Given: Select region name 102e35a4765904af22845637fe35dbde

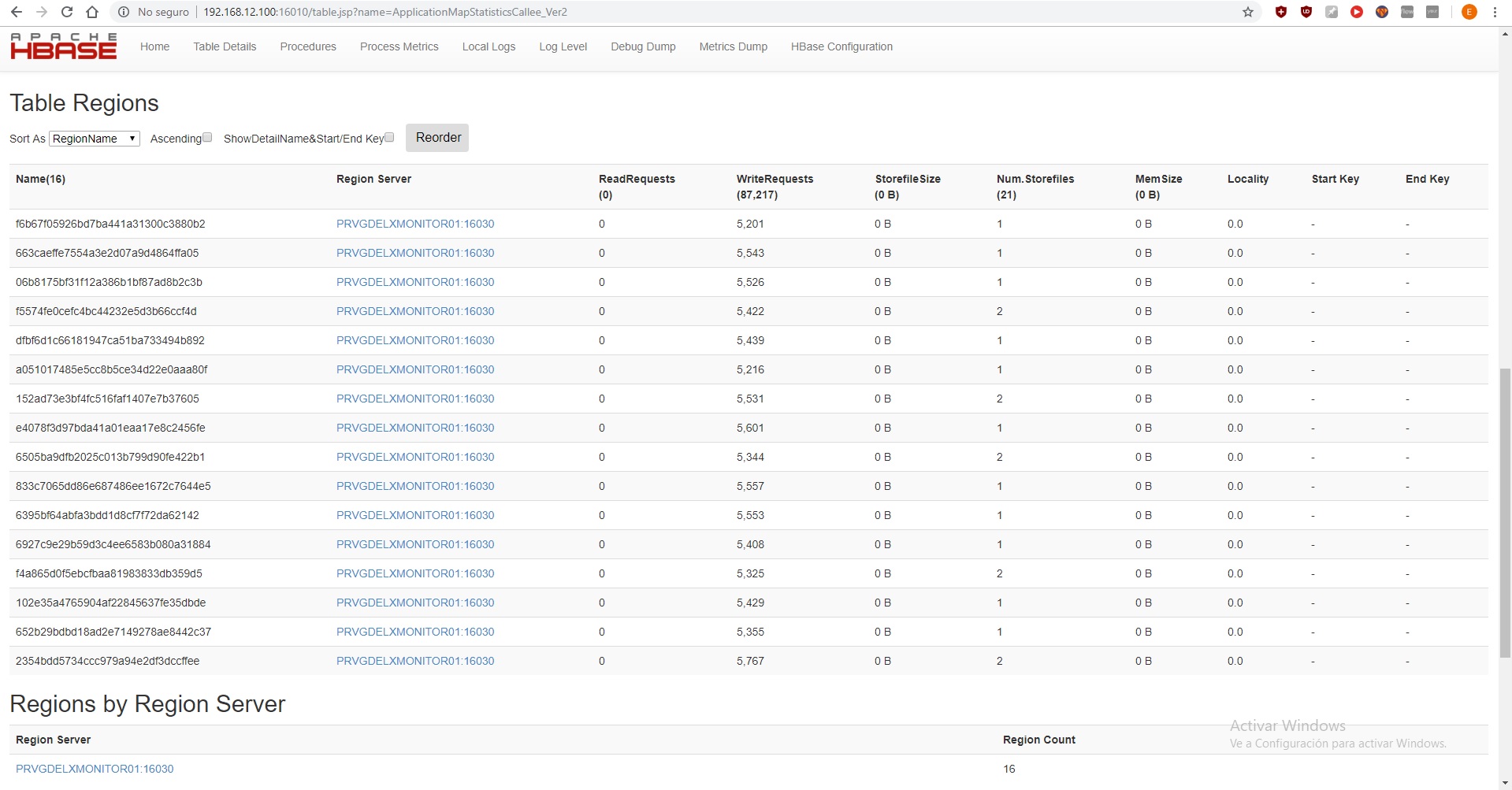Looking at the screenshot, I should point(110,603).
